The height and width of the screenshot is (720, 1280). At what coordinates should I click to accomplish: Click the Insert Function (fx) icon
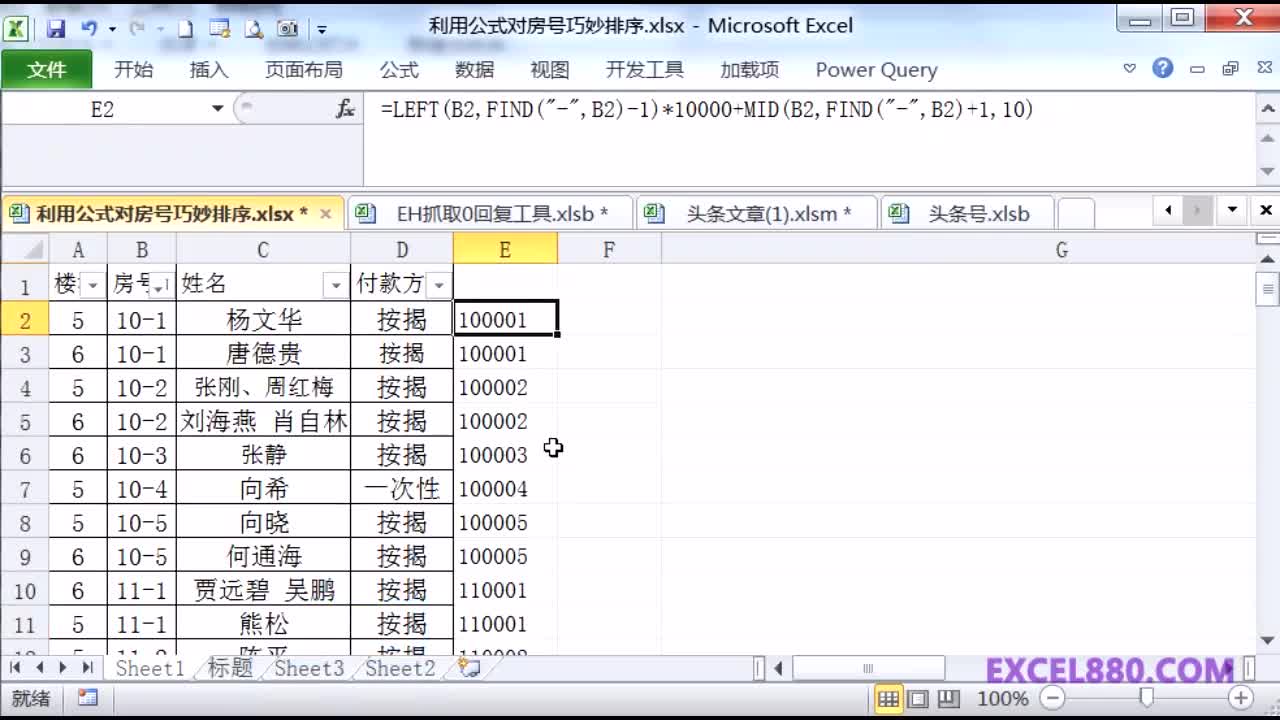pos(345,108)
